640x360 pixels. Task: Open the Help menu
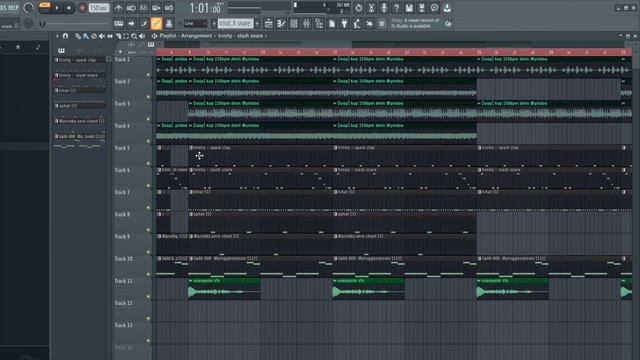pyautogui.click(x=13, y=7)
